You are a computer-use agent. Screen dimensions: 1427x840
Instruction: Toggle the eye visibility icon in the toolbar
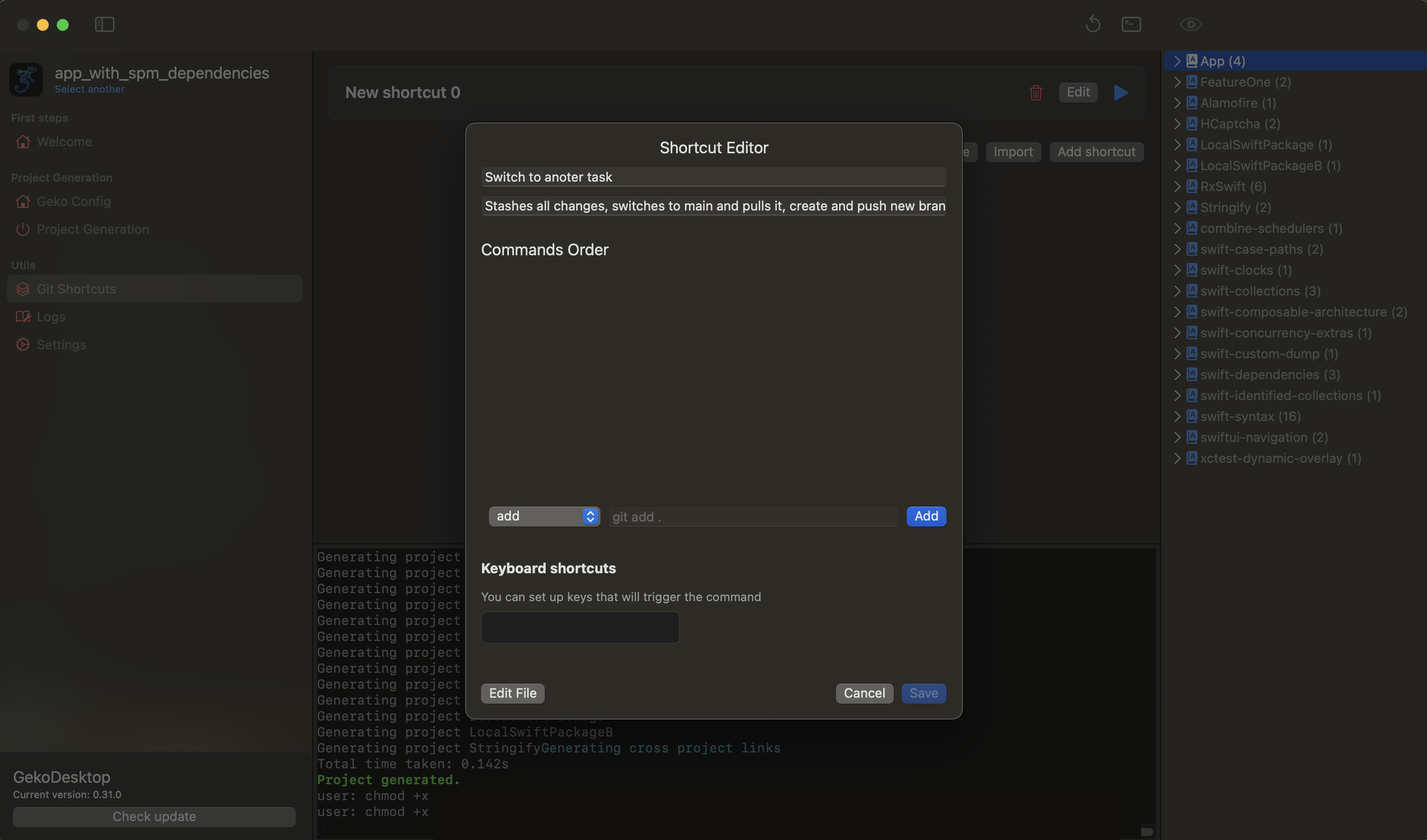tap(1190, 24)
